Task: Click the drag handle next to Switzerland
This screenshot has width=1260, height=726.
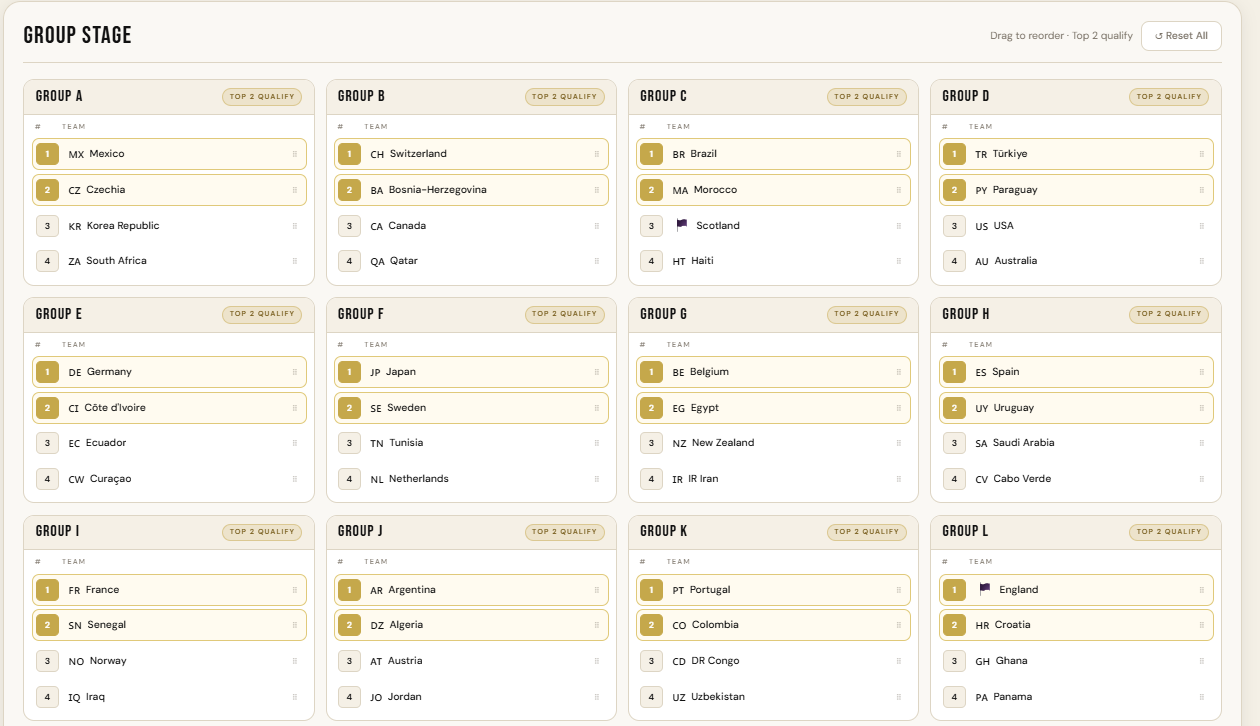Action: coord(597,154)
